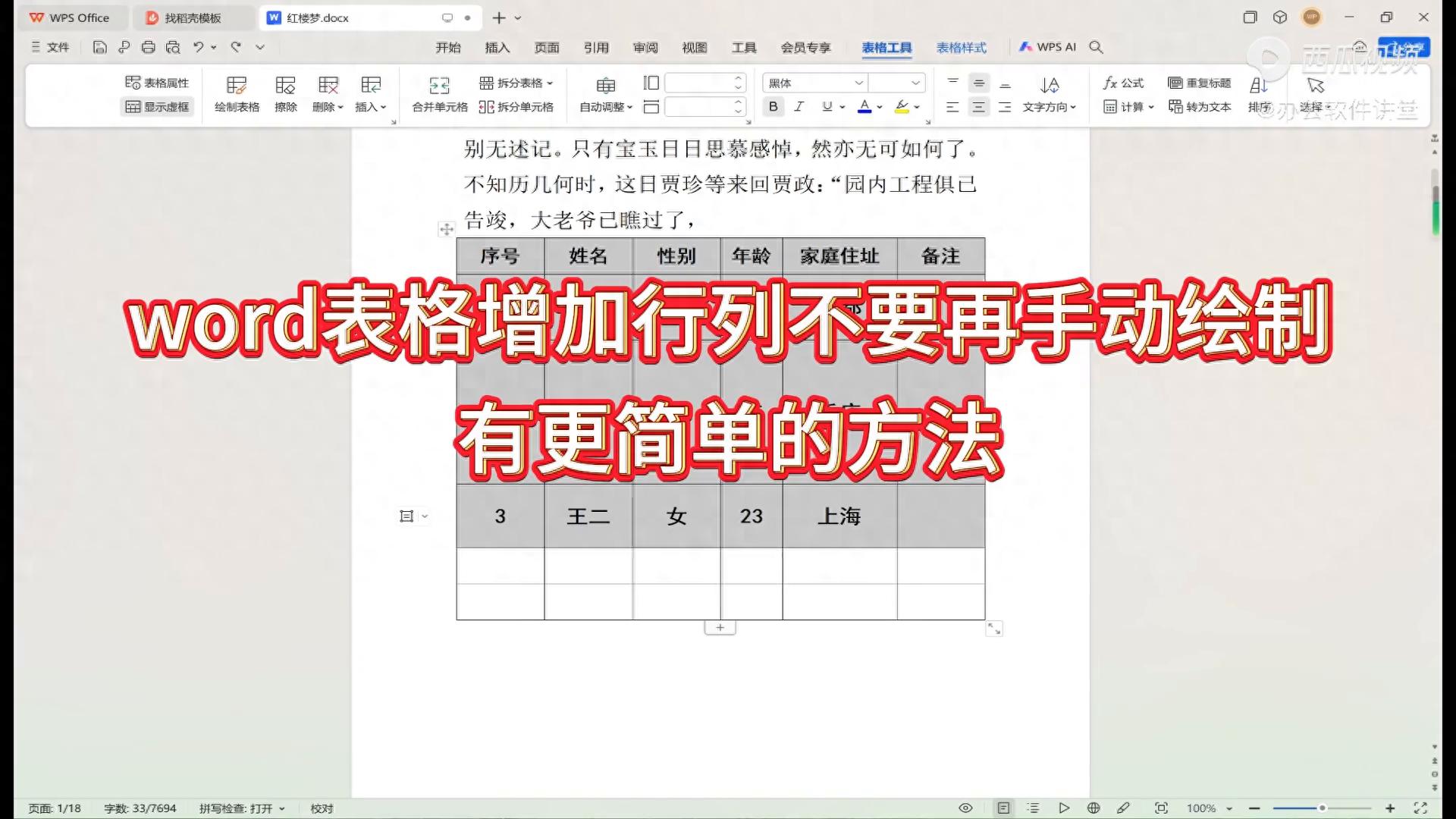This screenshot has height=819, width=1456.
Task: Click the add row plus button below table
Action: (x=720, y=628)
